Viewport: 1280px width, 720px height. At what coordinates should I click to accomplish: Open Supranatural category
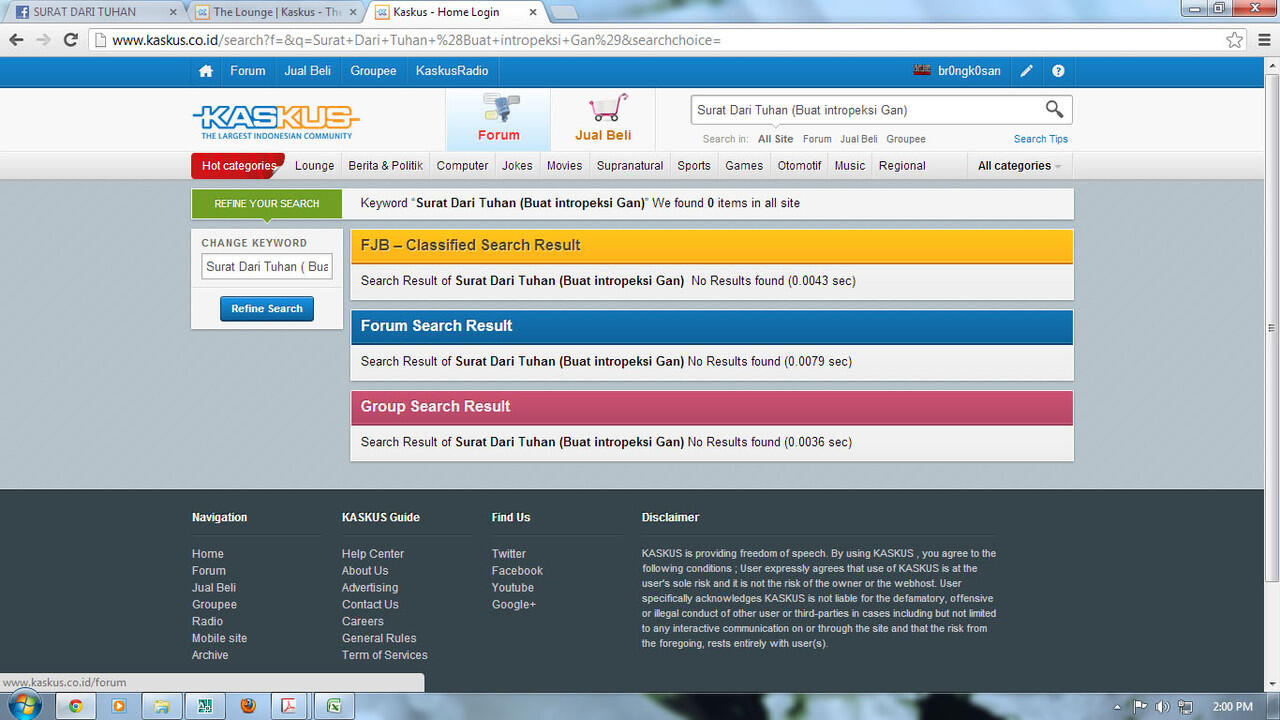point(630,166)
